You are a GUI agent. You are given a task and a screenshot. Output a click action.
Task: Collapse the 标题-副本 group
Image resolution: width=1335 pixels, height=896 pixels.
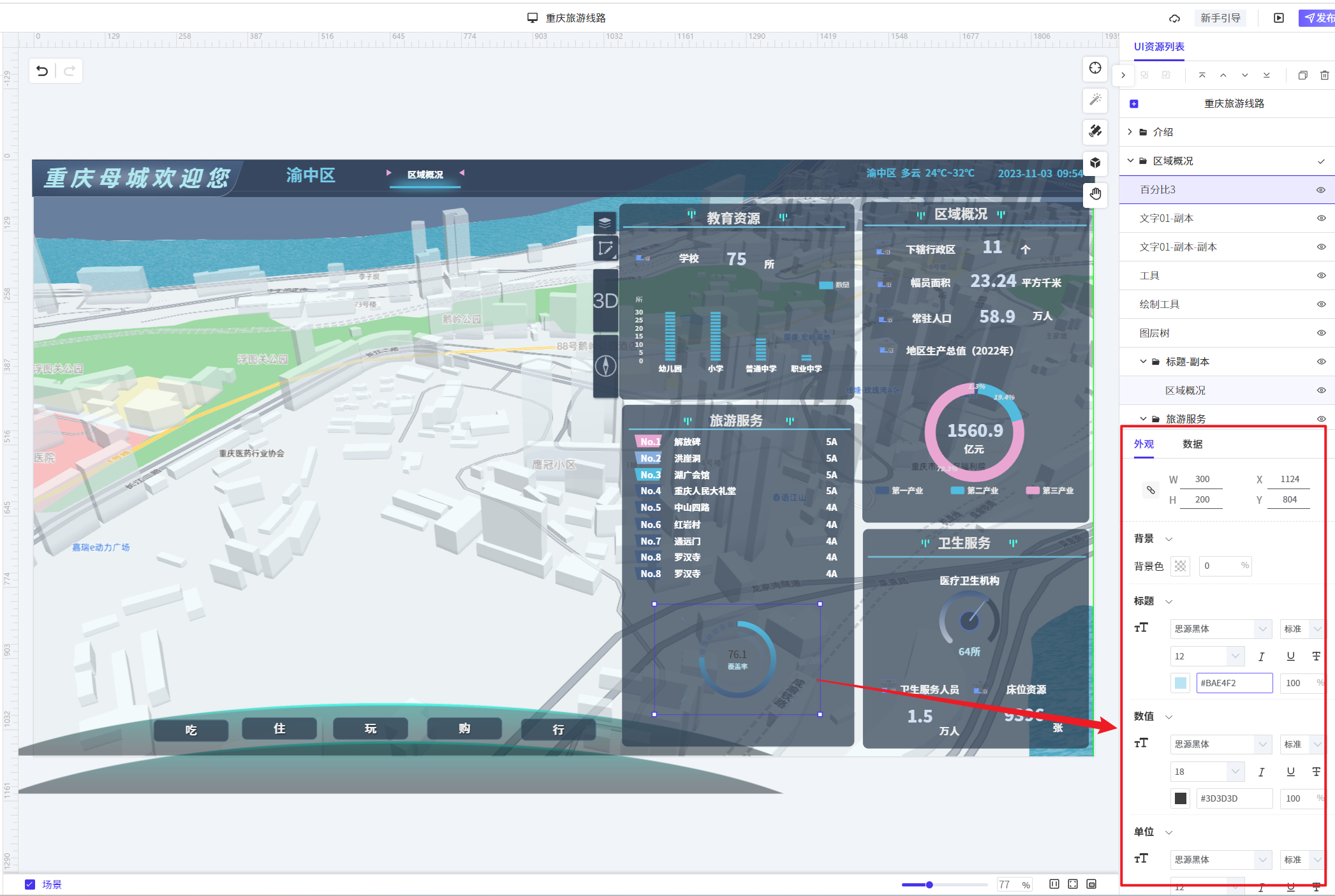1143,362
